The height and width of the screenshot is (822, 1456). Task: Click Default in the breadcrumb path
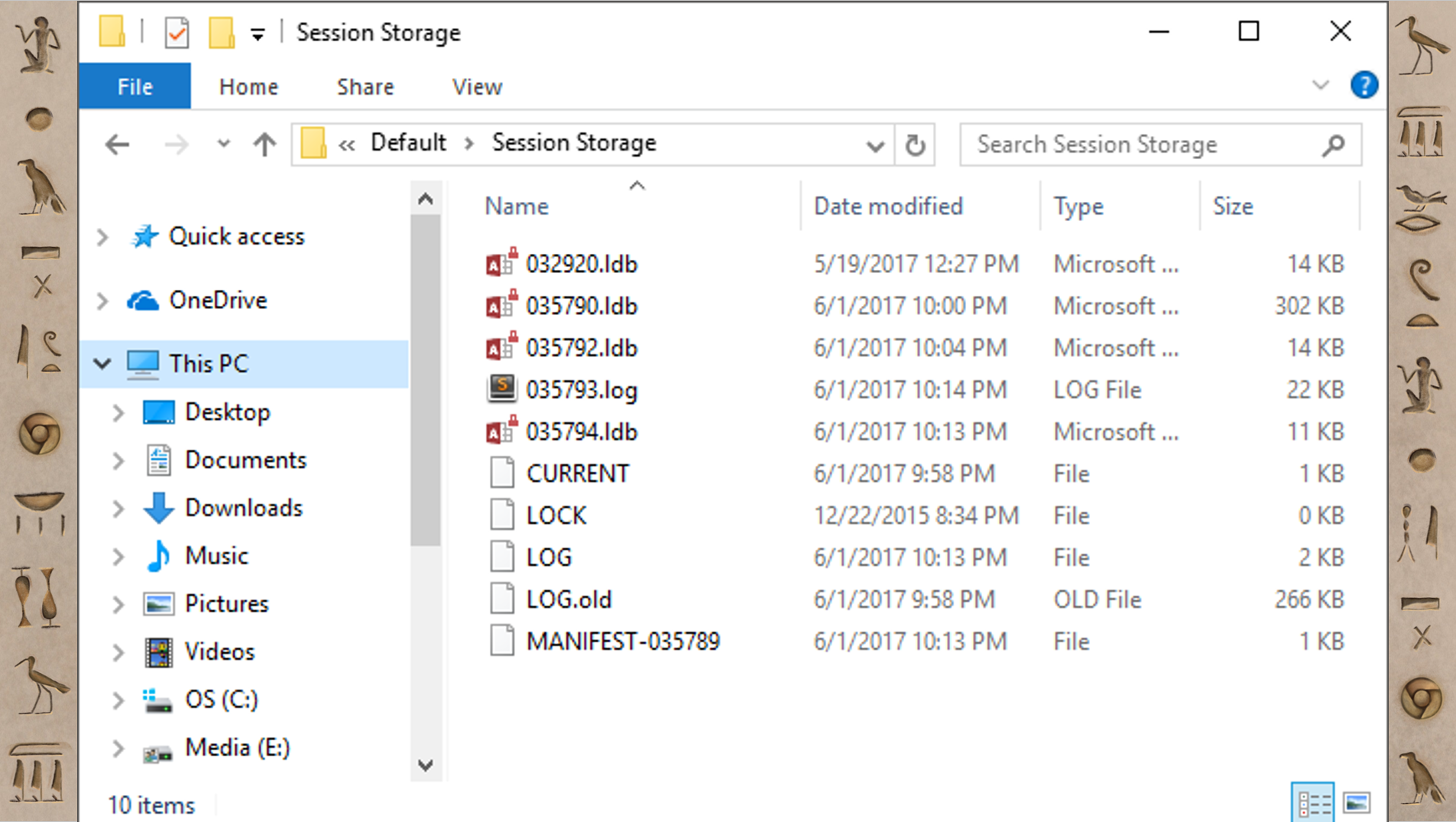click(x=408, y=143)
